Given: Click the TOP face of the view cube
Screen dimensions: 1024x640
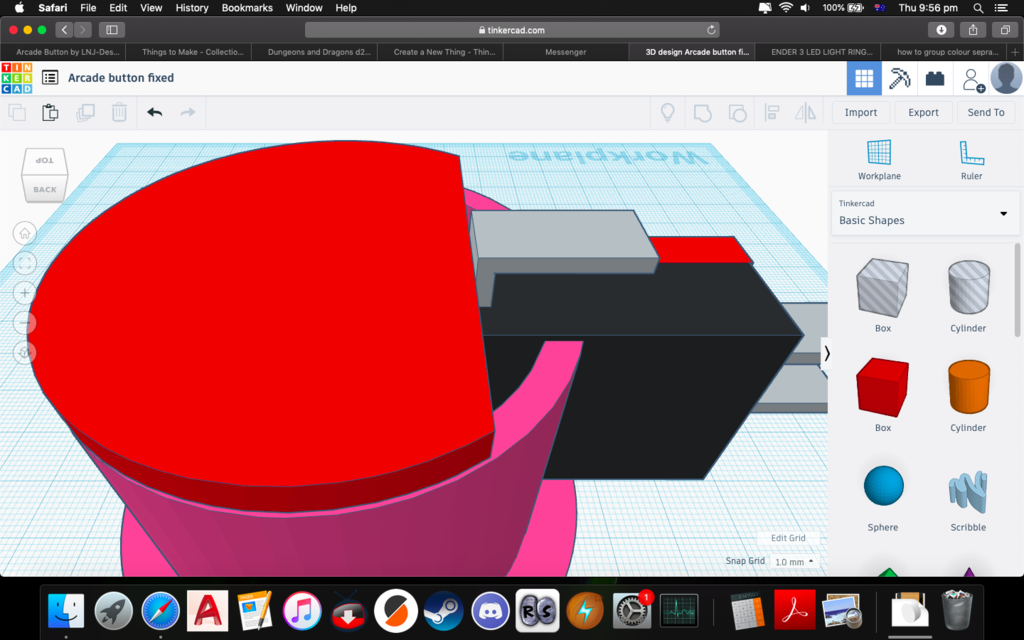Looking at the screenshot, I should coord(47,160).
